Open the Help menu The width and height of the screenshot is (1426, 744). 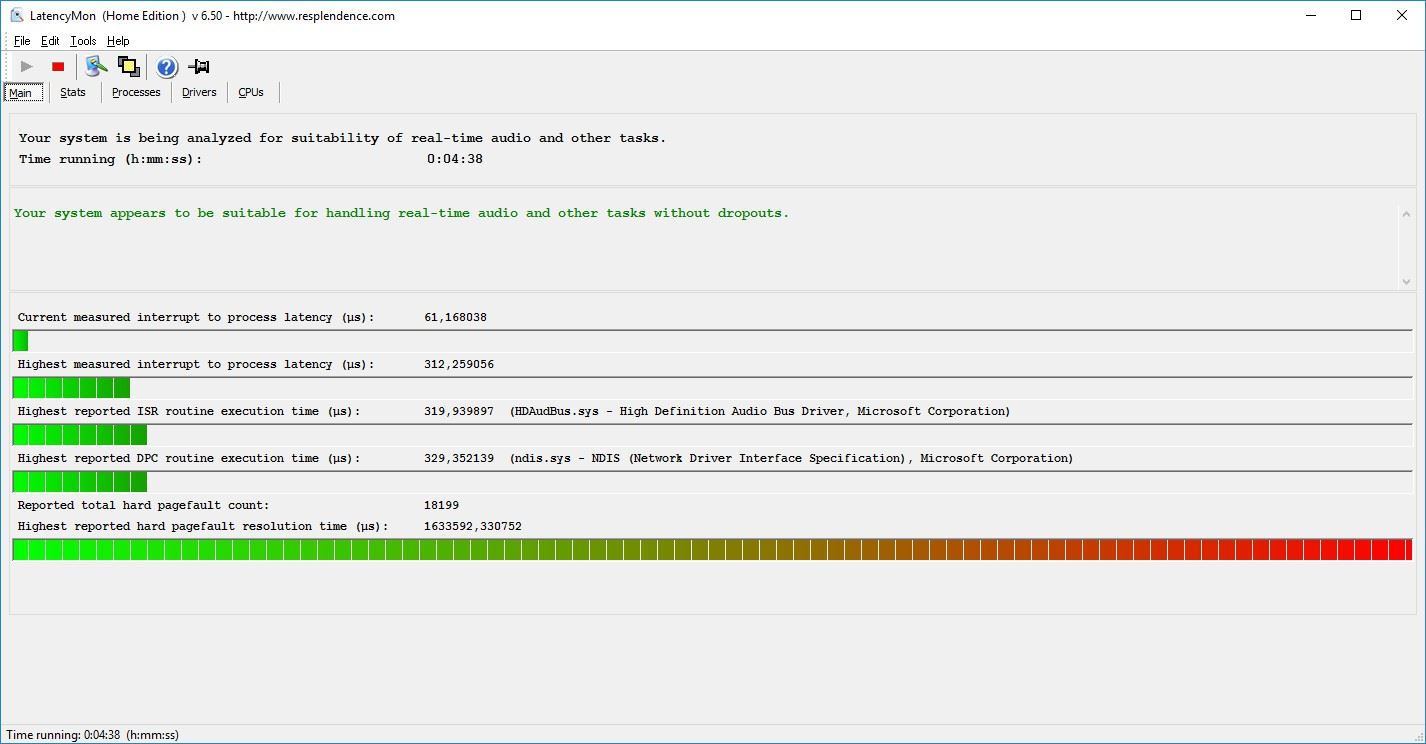coord(118,41)
